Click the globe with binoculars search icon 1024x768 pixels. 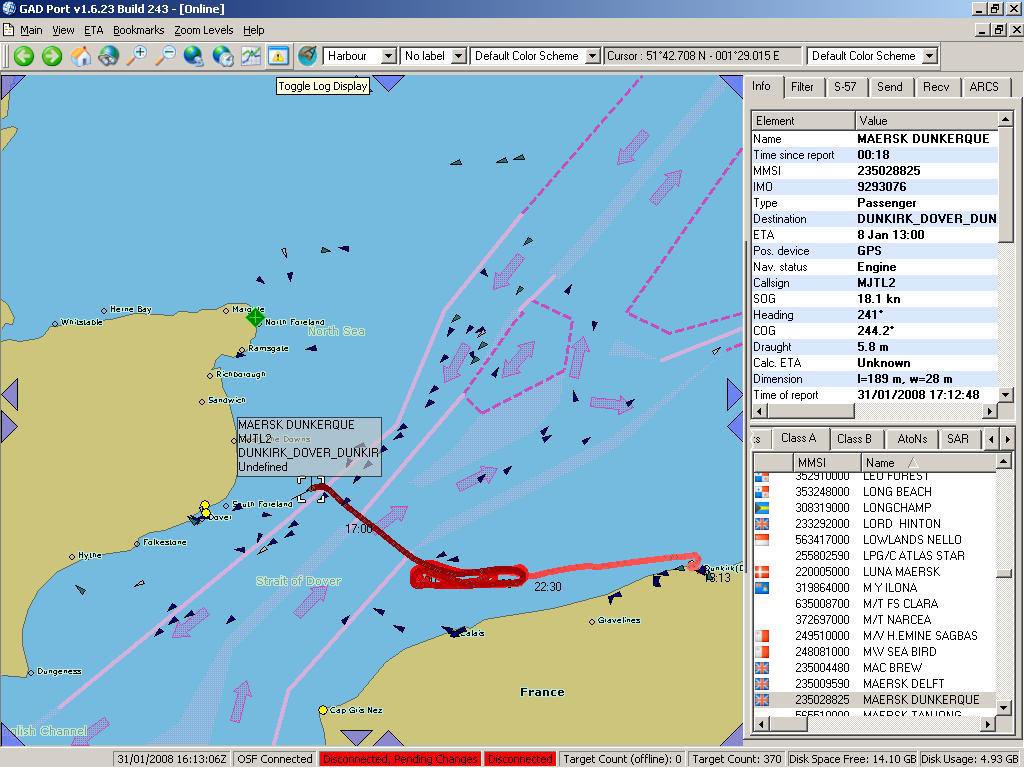pos(108,56)
